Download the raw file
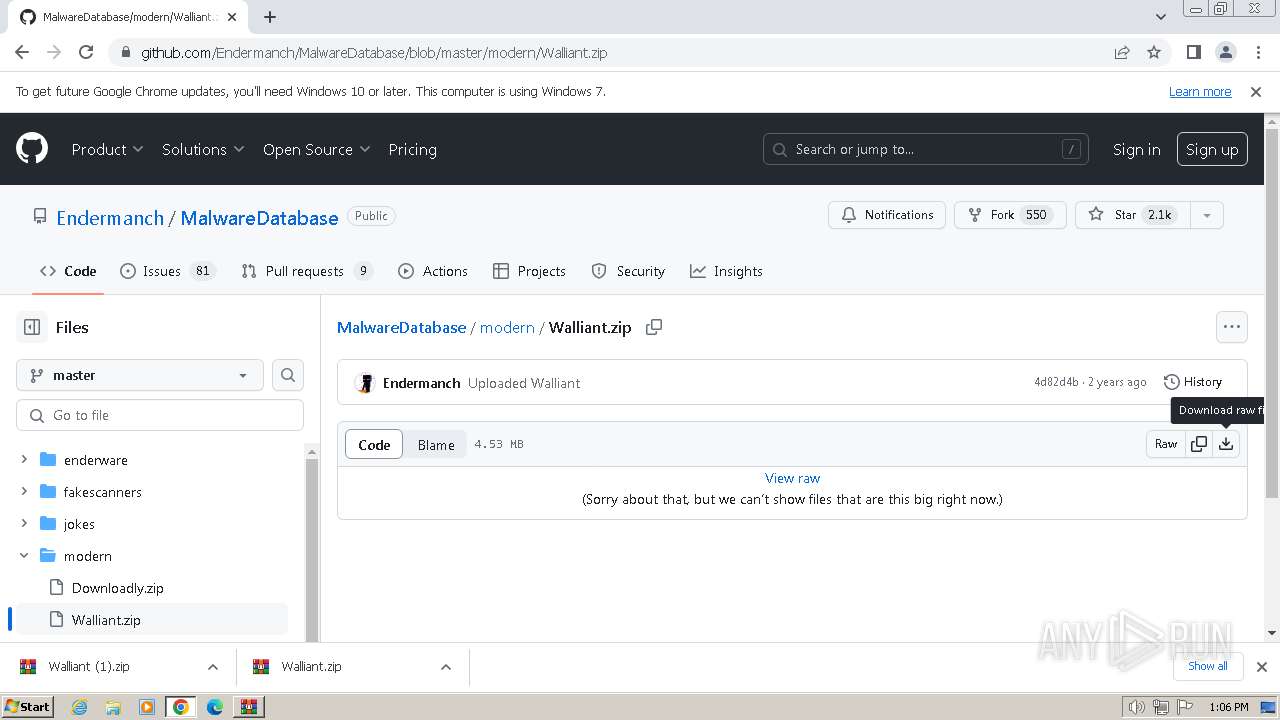Screen dimensions: 1280x720 [1226, 444]
